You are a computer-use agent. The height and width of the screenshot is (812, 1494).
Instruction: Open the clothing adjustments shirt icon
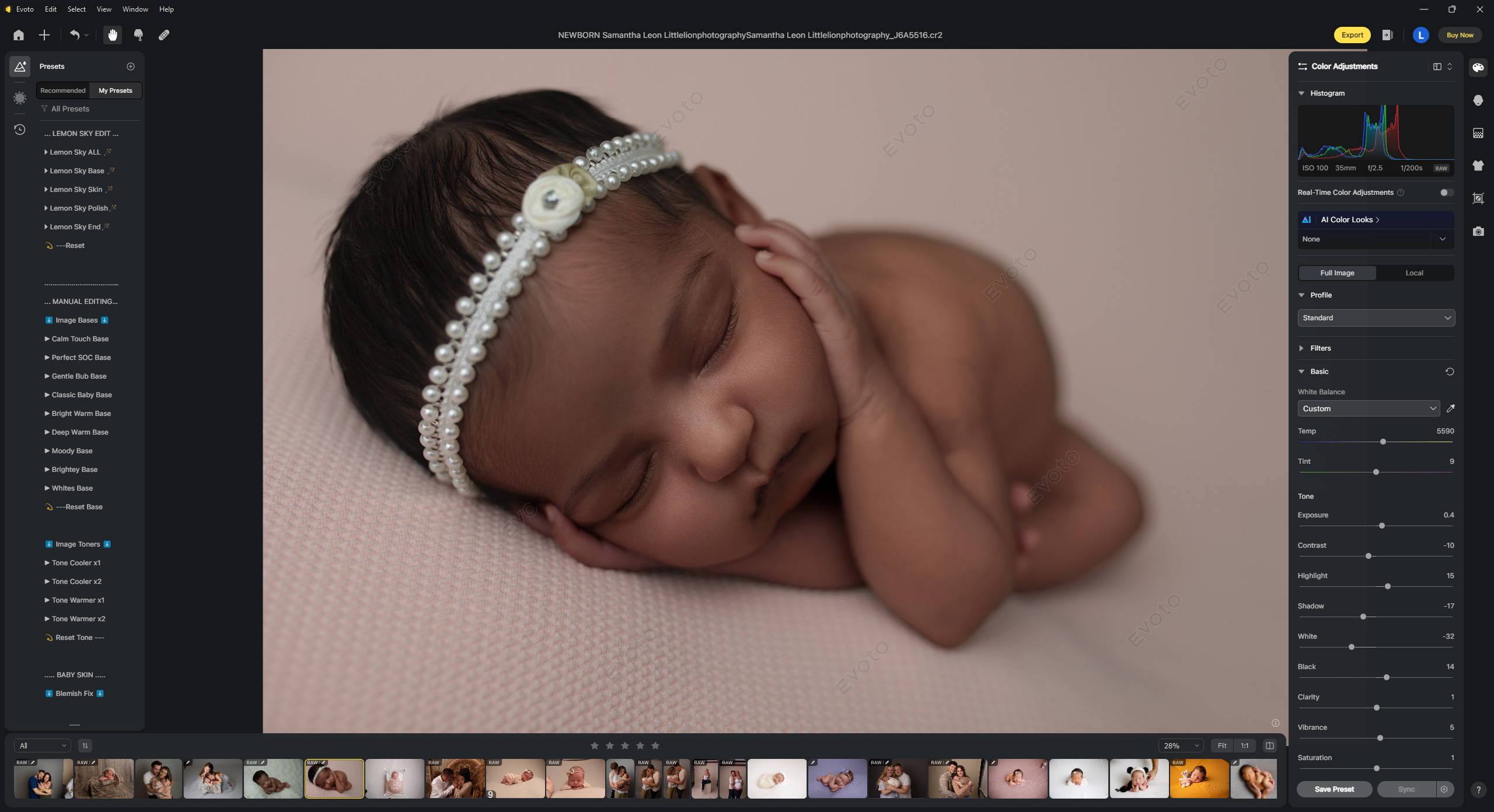click(x=1478, y=166)
